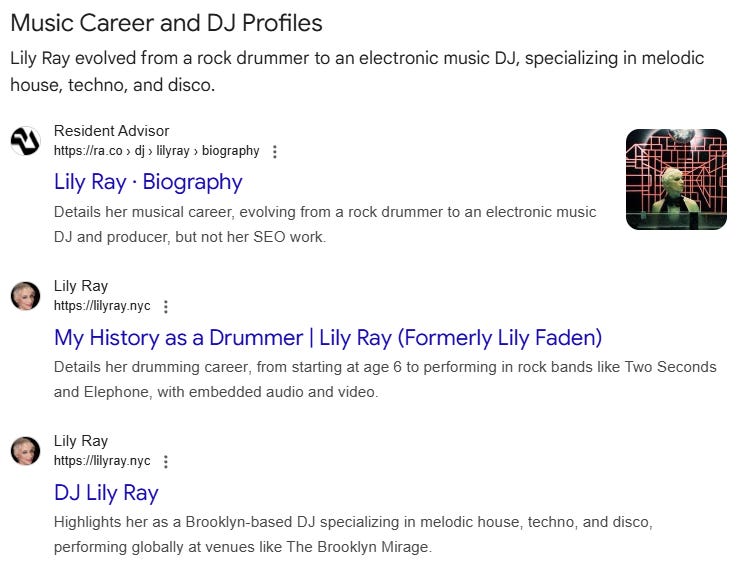
Task: Click the DJ thumbnail image beside Biography result
Action: click(675, 179)
